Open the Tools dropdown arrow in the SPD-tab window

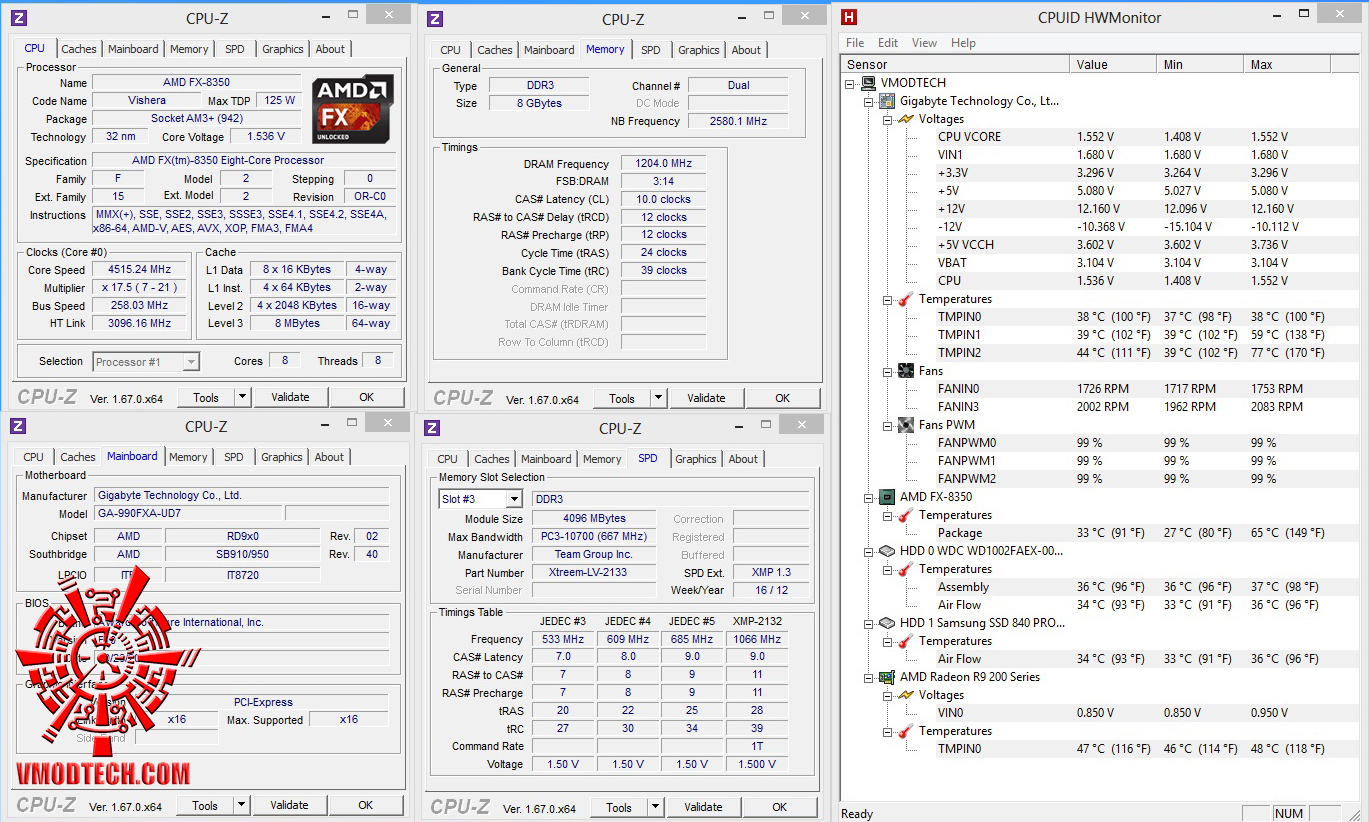click(x=655, y=807)
